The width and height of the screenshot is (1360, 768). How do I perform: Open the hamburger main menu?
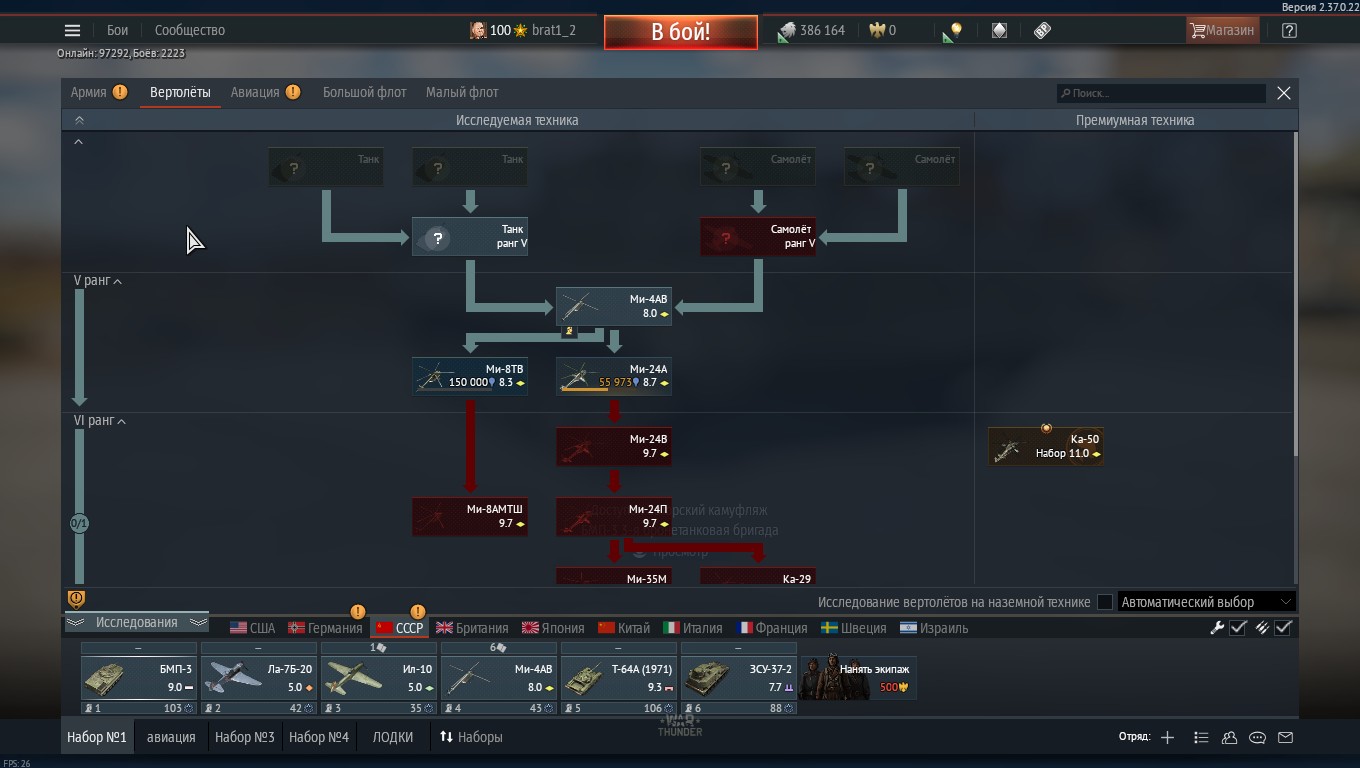(72, 30)
